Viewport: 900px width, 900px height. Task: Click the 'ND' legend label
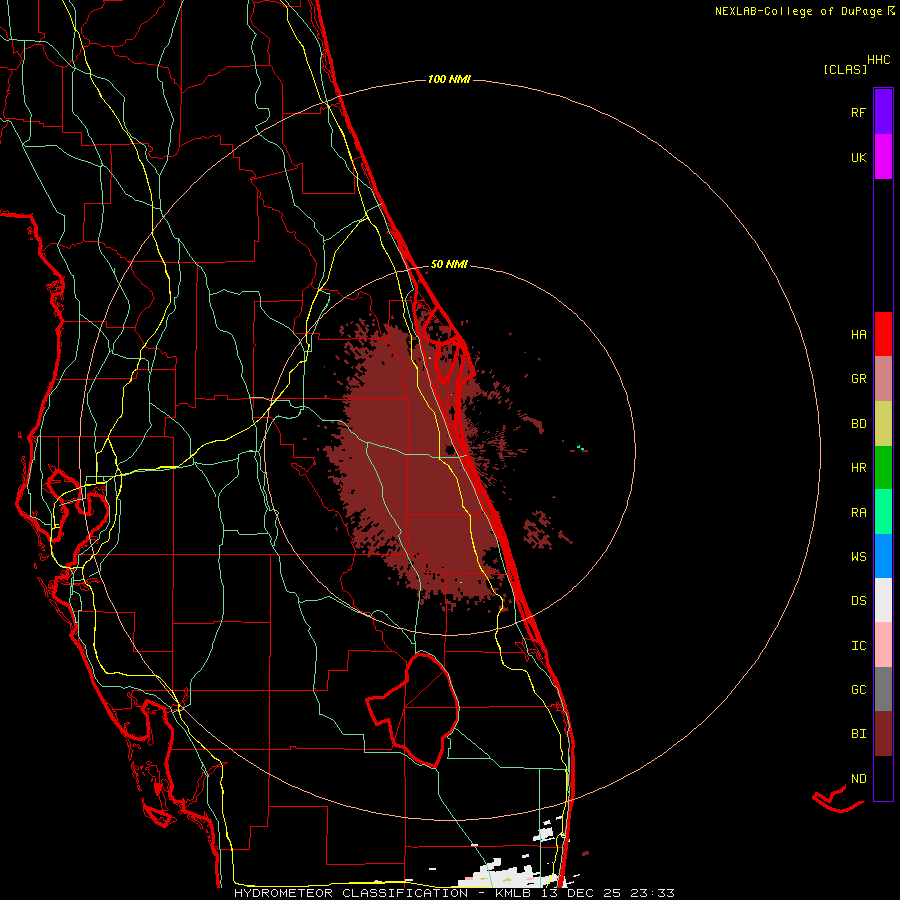click(858, 779)
